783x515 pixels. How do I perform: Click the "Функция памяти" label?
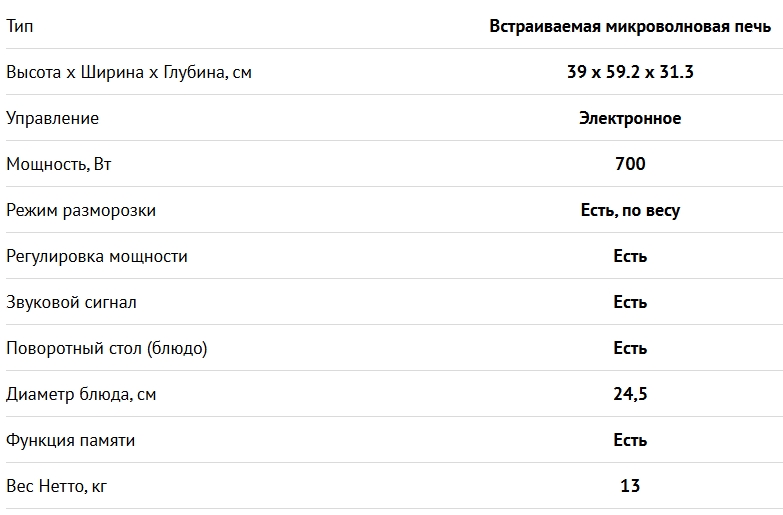pyautogui.click(x=70, y=440)
